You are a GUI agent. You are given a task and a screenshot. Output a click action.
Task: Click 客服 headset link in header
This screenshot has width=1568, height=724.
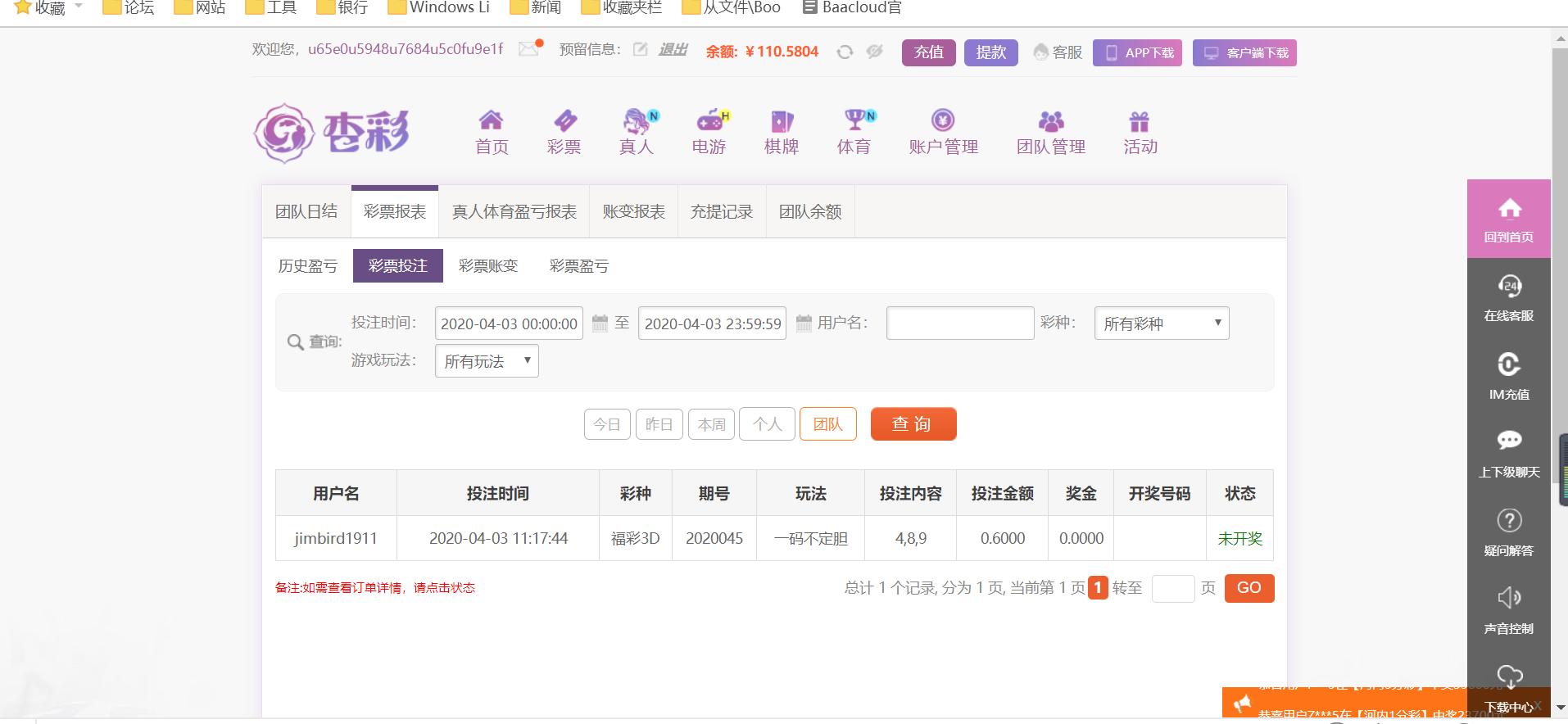pyautogui.click(x=1058, y=52)
